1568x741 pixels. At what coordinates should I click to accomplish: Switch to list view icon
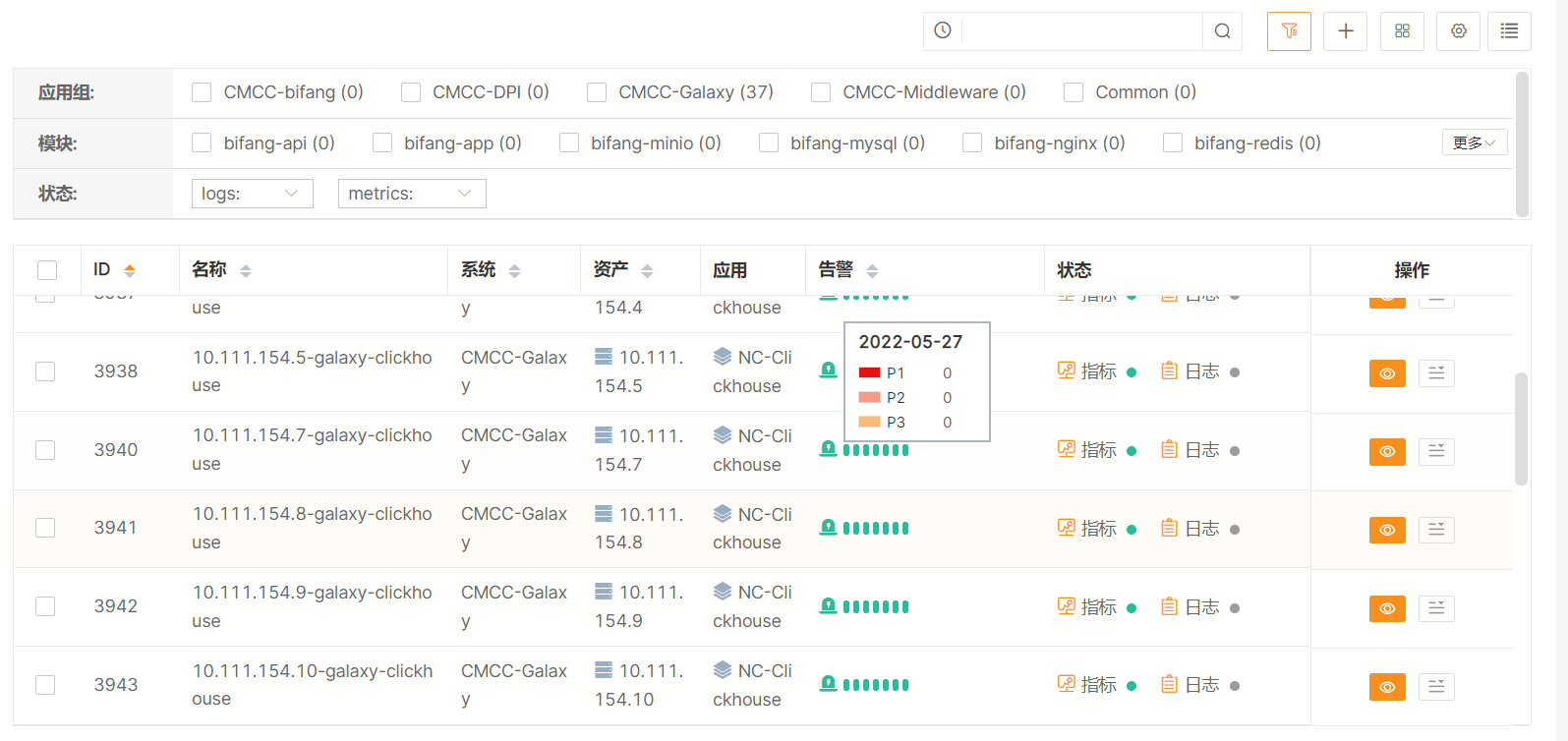pos(1509,31)
